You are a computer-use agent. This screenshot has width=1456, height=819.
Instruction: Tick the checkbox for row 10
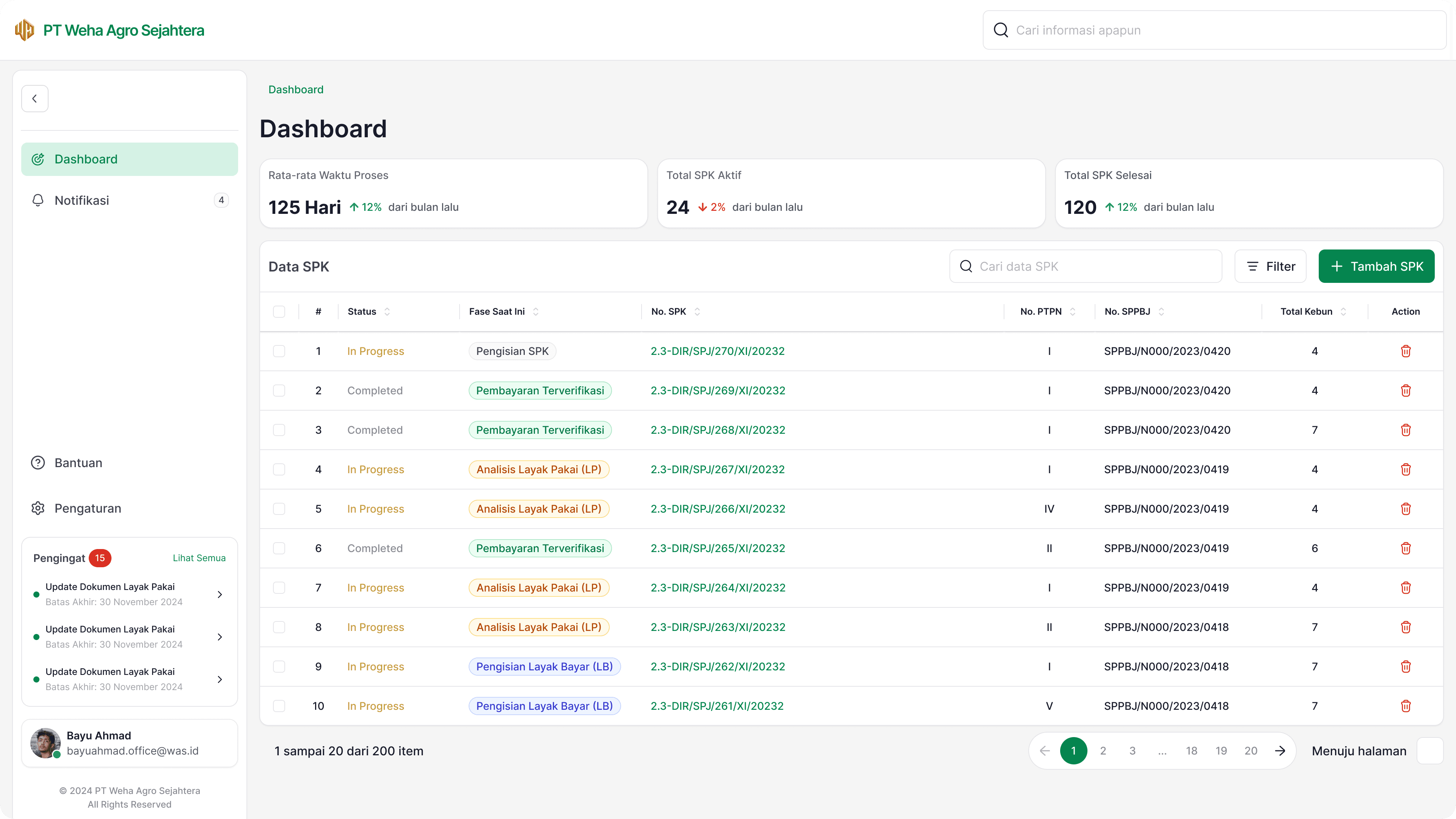(x=279, y=705)
